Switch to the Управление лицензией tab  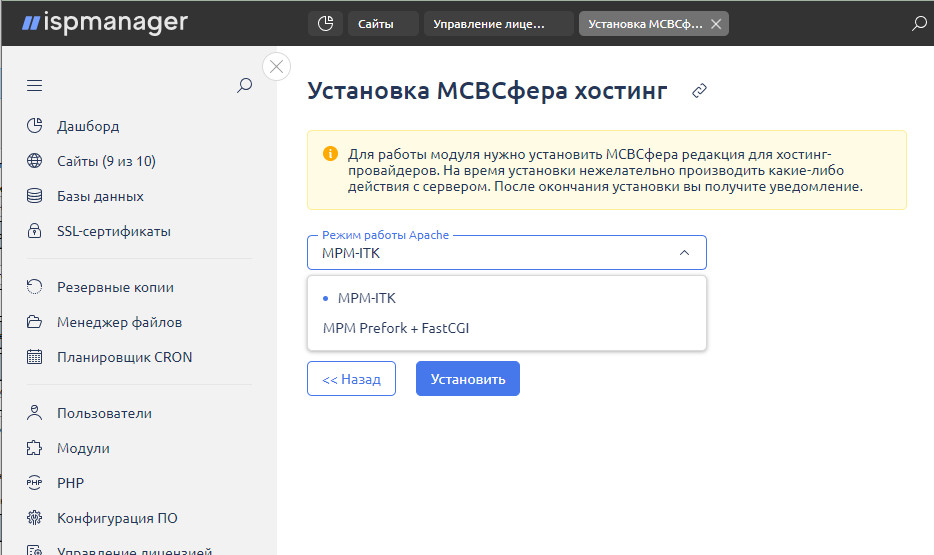pyautogui.click(x=497, y=23)
